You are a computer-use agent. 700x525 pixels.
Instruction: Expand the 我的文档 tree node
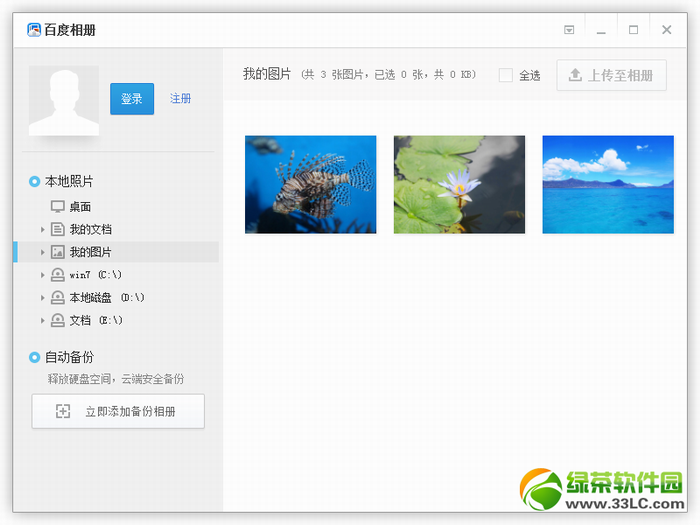pos(42,229)
